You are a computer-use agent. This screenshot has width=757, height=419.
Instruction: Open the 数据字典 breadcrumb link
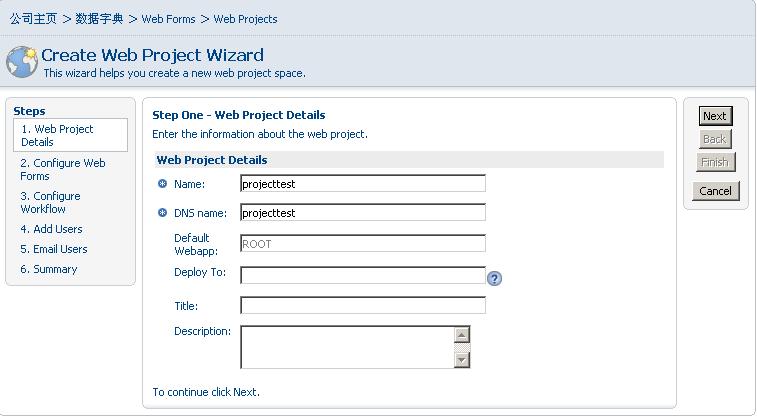pos(99,19)
